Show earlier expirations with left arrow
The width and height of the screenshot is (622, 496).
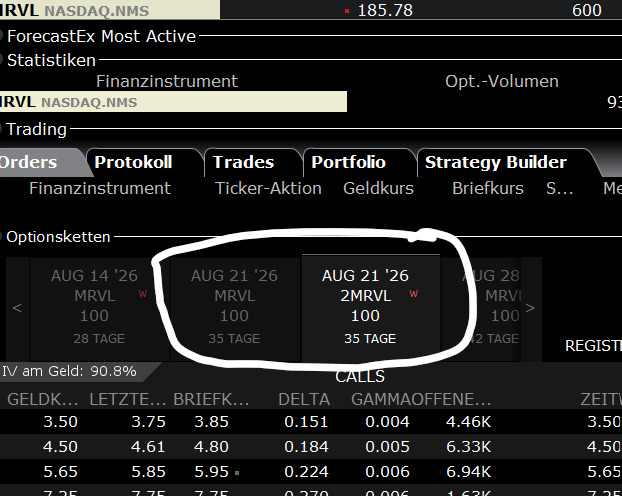pos(17,308)
